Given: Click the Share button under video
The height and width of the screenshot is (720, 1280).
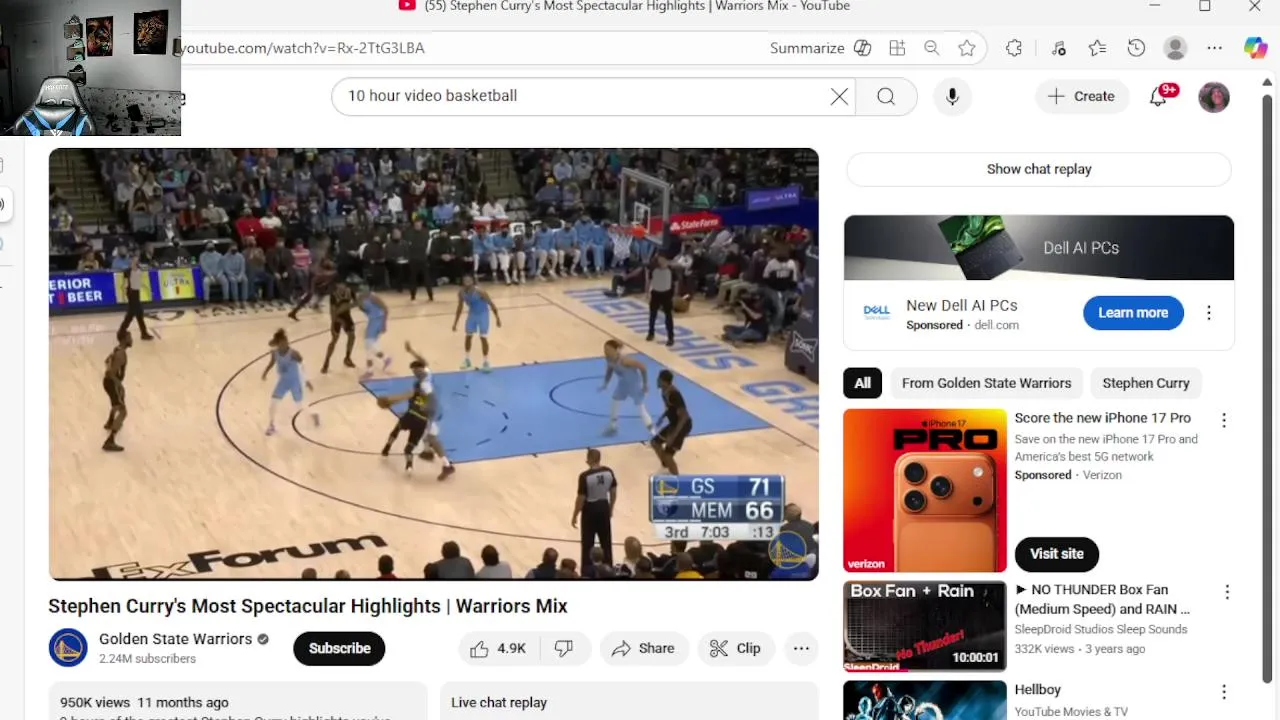Looking at the screenshot, I should [644, 648].
